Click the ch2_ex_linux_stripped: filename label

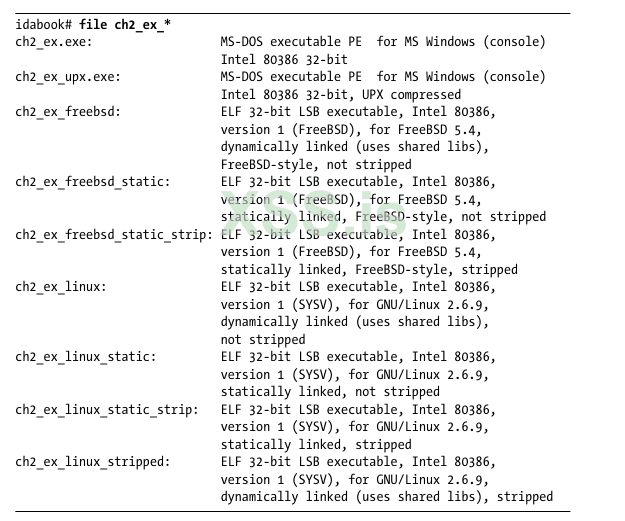coord(92,462)
